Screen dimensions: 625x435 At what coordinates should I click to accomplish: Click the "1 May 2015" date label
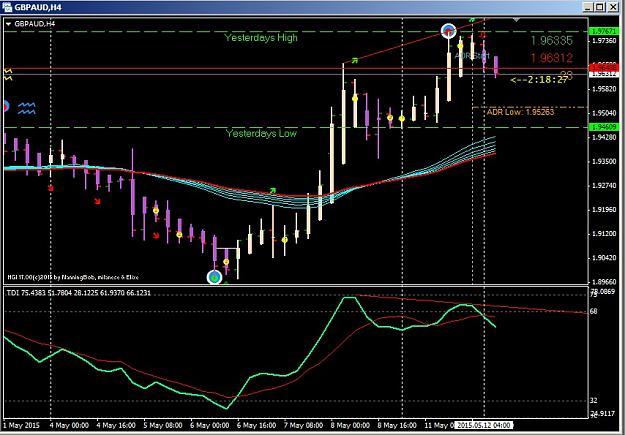pyautogui.click(x=23, y=425)
